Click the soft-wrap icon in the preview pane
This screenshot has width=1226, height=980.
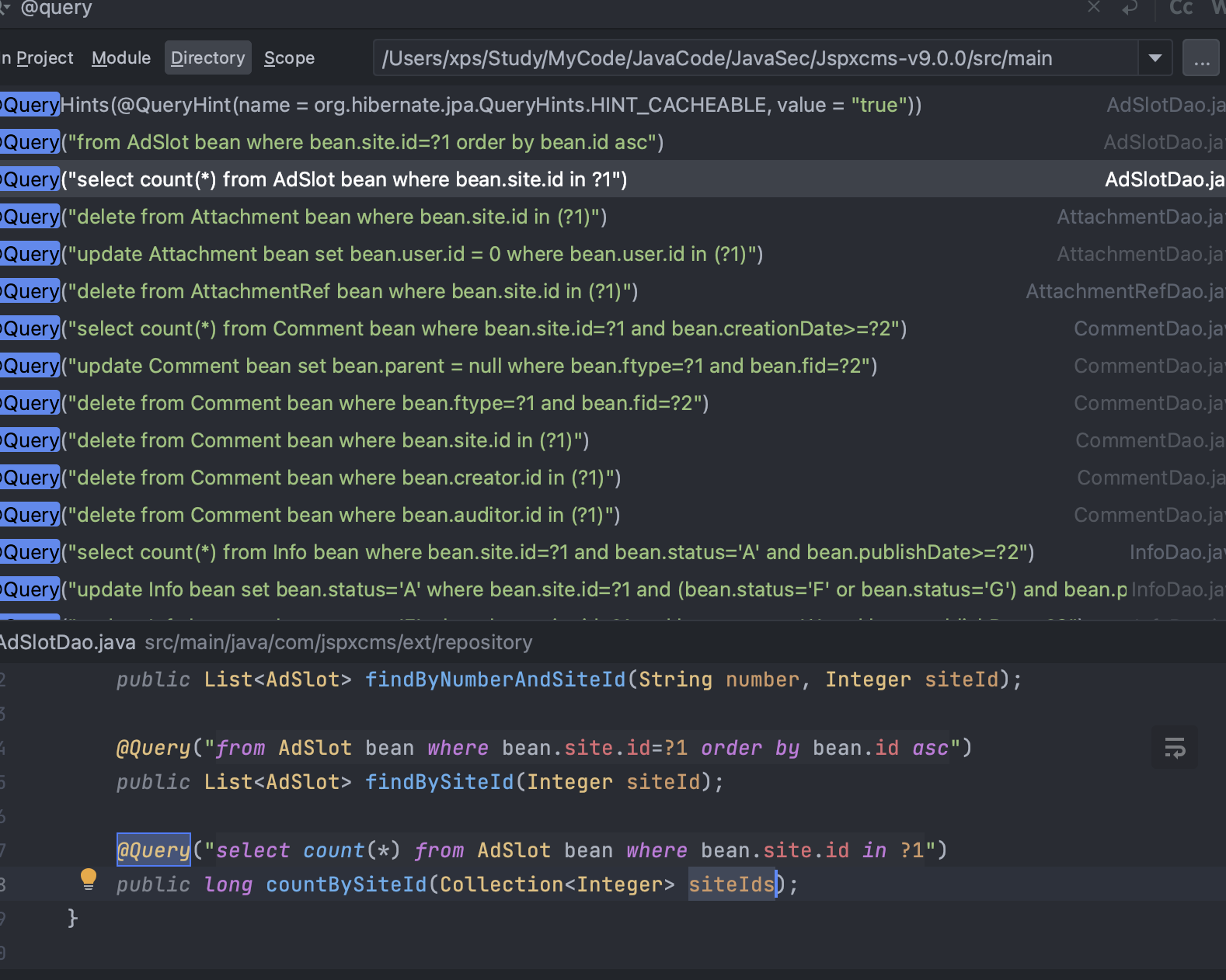pos(1175,748)
